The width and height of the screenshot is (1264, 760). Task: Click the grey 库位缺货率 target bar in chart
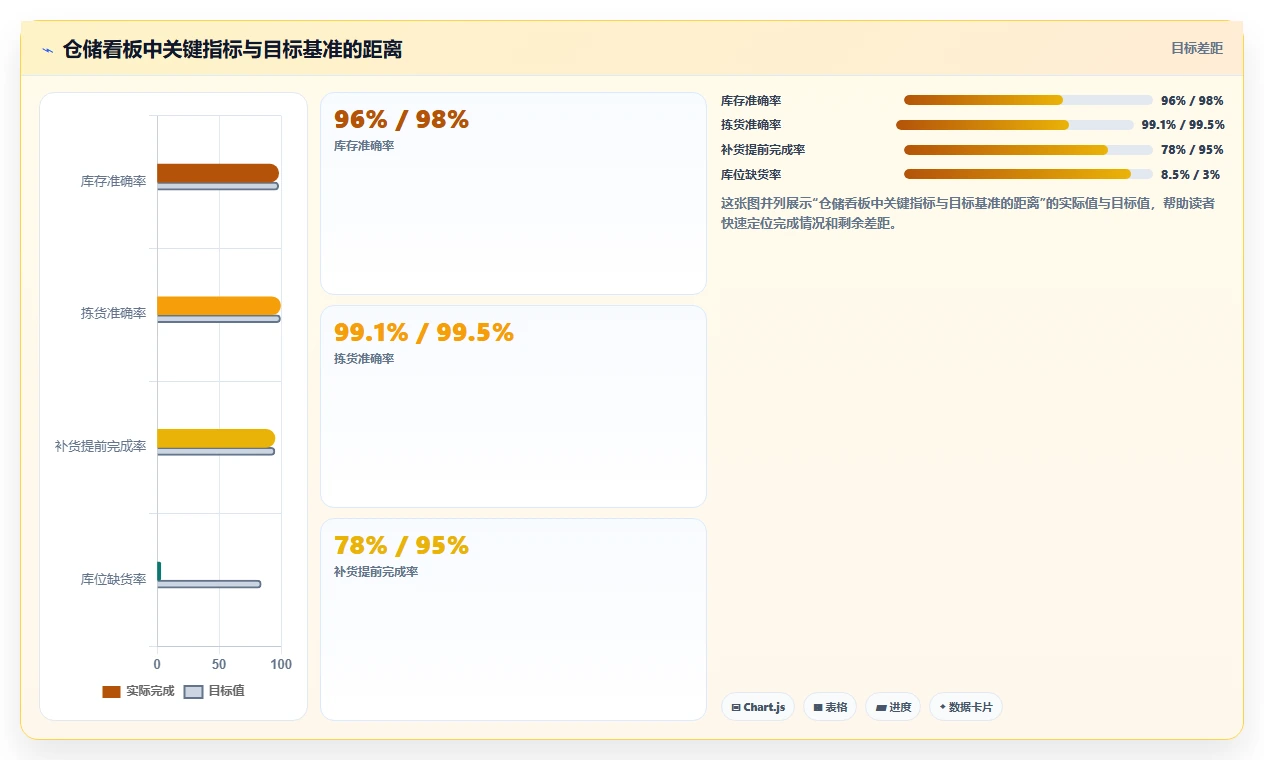(209, 584)
